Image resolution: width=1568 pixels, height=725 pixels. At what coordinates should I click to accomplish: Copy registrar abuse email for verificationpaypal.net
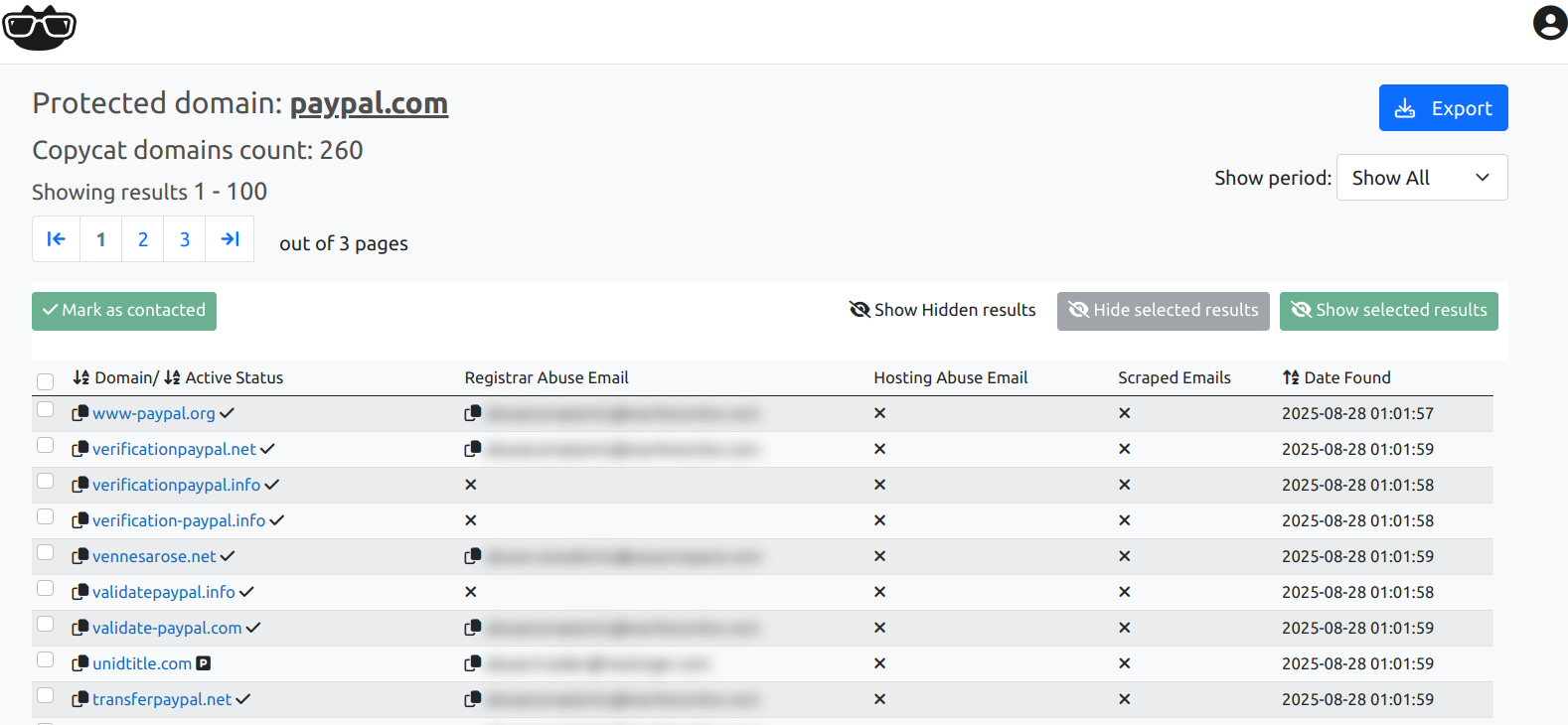point(473,449)
